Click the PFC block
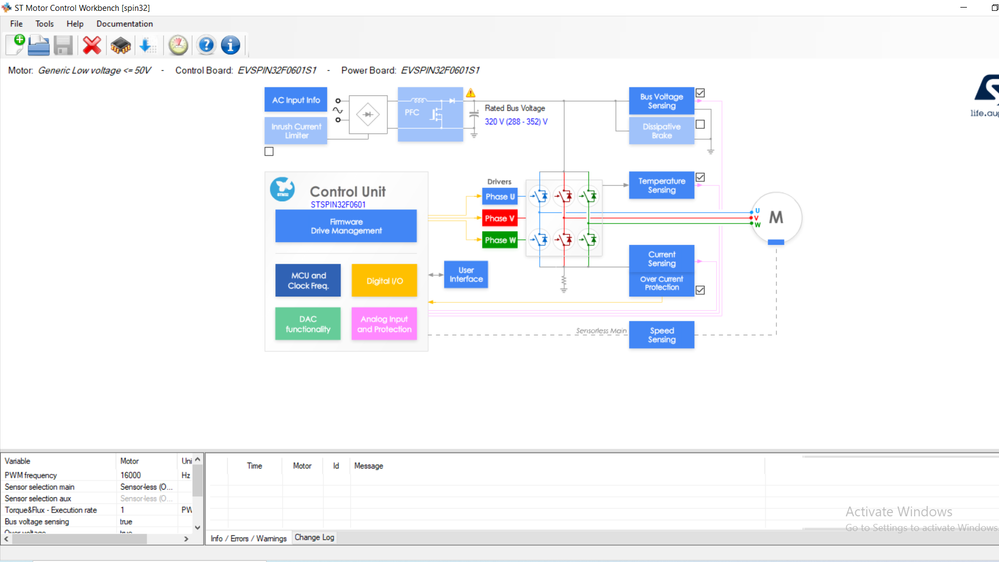Screen dimensions: 999x562 tap(431, 114)
